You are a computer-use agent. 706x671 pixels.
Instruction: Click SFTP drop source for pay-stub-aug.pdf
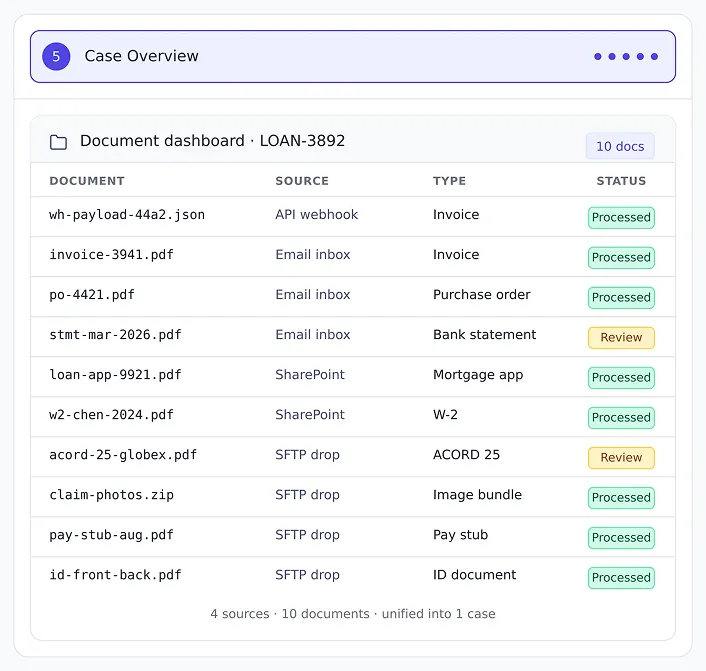[x=307, y=535]
